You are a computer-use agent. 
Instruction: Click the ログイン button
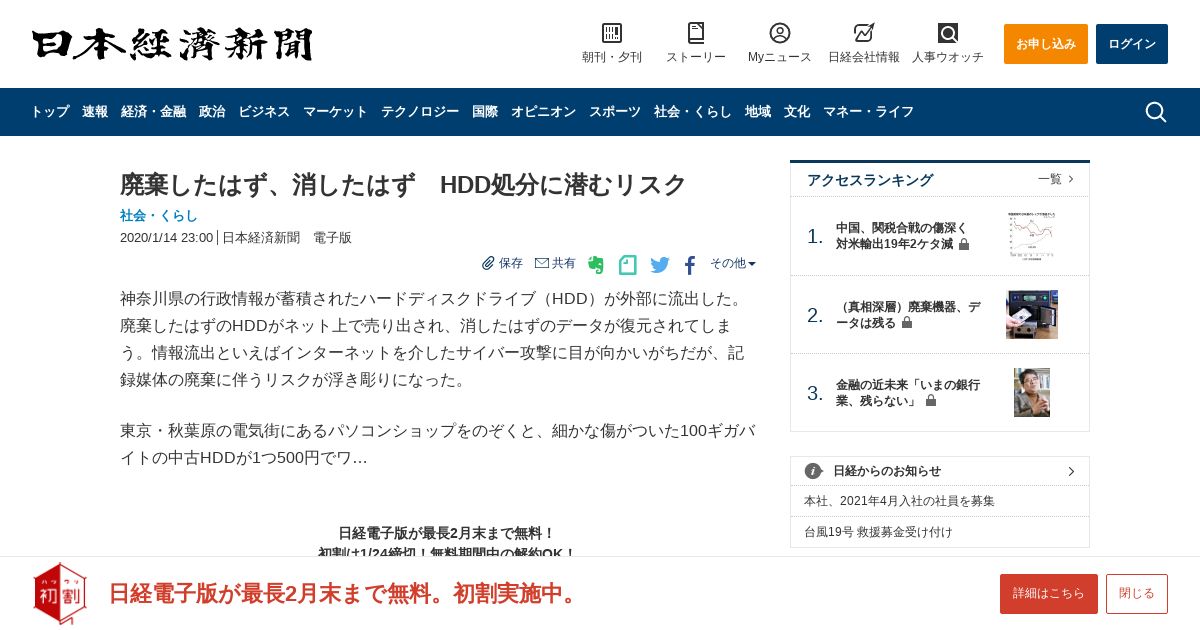click(1132, 44)
